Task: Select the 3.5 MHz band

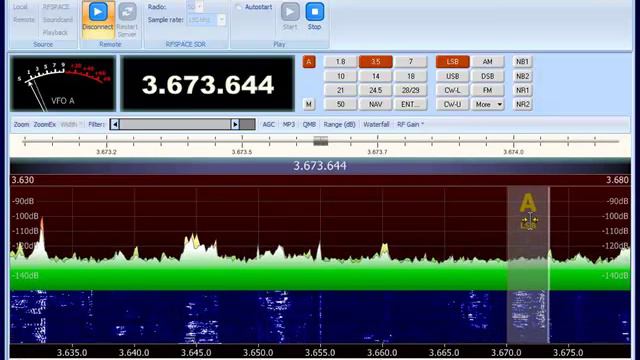Action: point(376,62)
